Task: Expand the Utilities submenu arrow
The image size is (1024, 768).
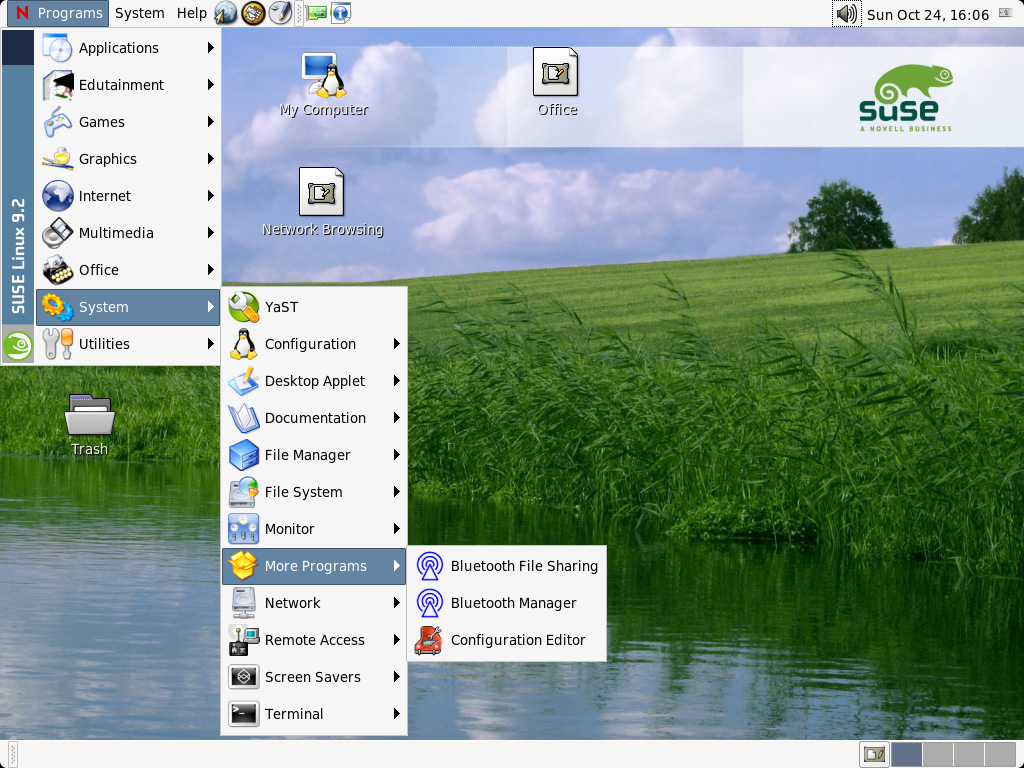Action: coord(210,344)
